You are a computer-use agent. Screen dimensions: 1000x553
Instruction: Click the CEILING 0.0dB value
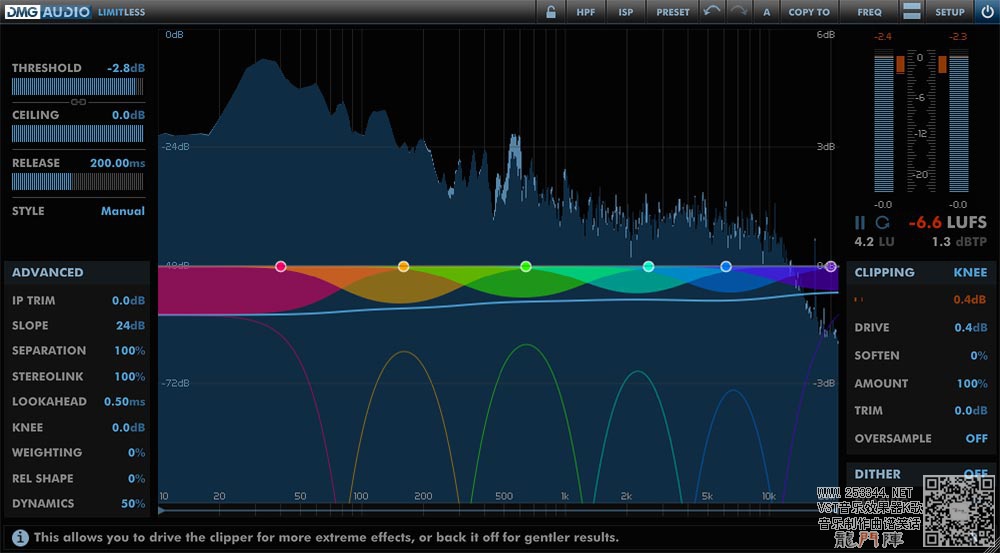[128, 115]
